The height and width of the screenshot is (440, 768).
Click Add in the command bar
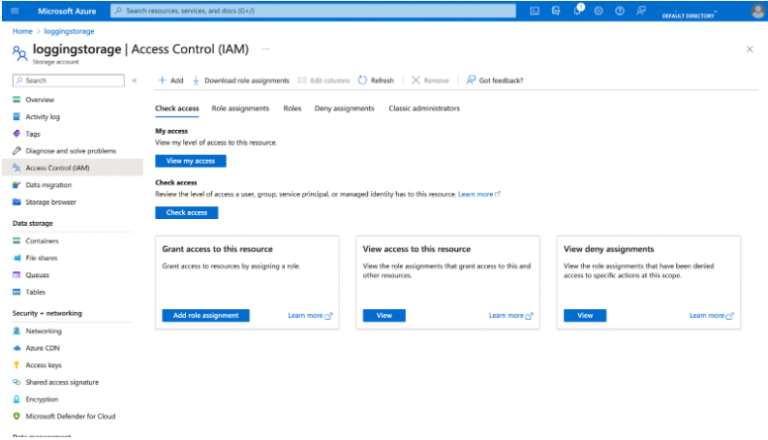170,80
